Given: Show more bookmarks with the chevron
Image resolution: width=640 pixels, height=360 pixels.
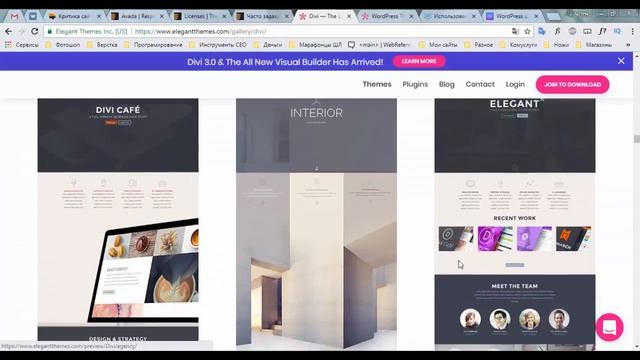Looking at the screenshot, I should 628,45.
